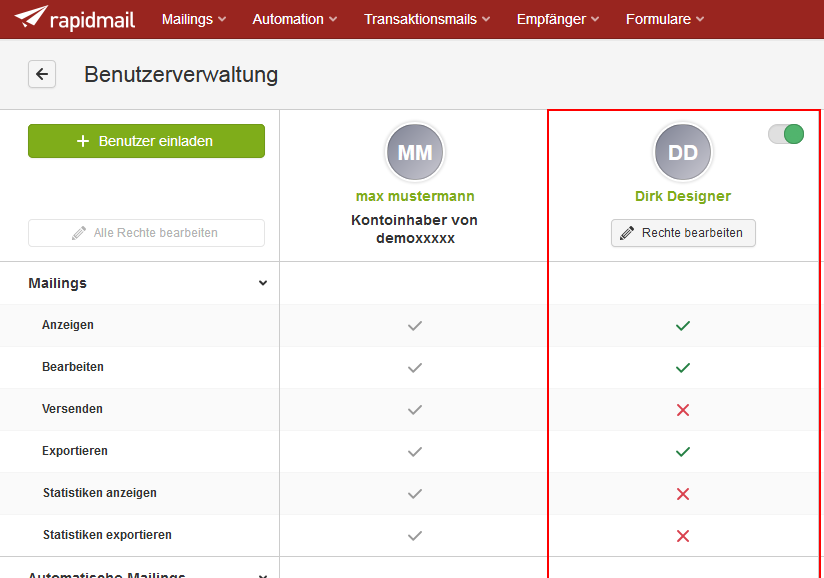Click Kontoinhaber von demoxxxxx text

tap(415, 229)
